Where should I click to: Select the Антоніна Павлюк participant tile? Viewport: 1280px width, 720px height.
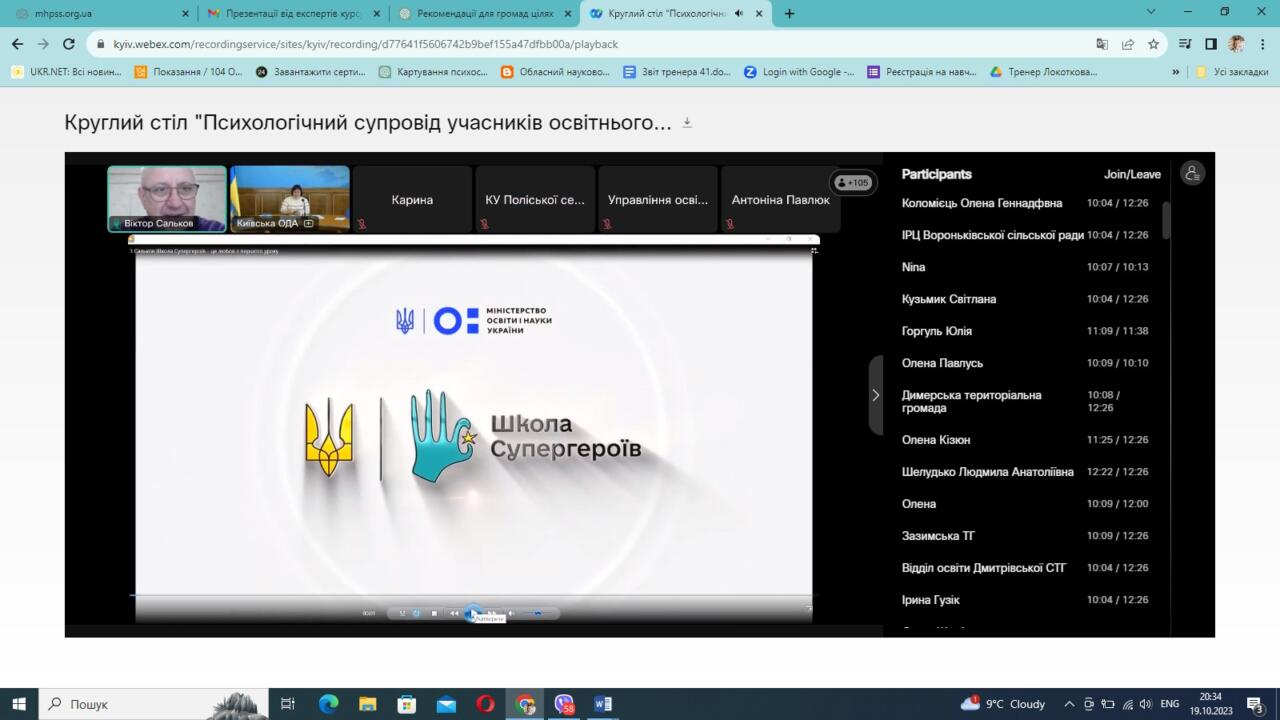pos(780,199)
